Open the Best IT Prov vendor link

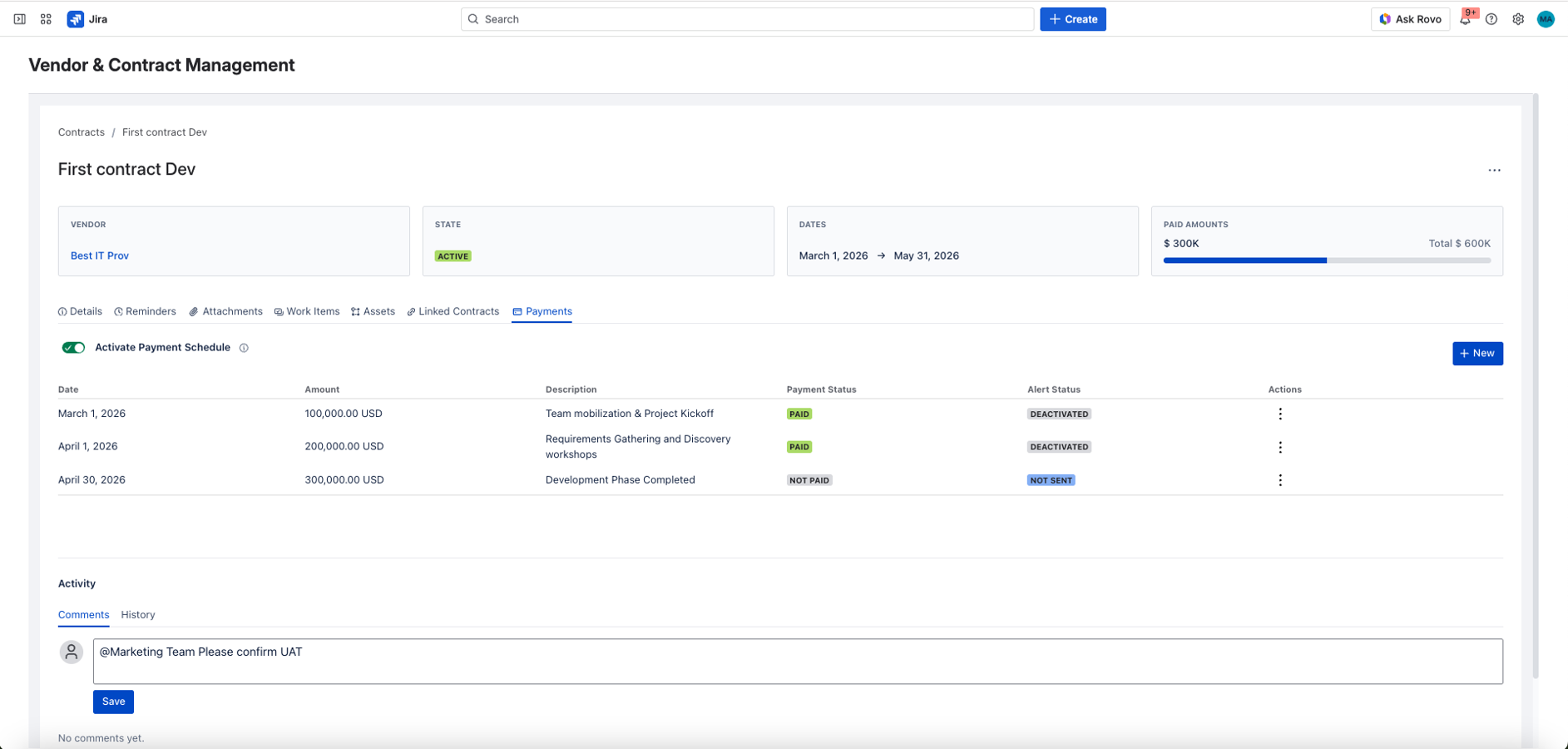[99, 255]
